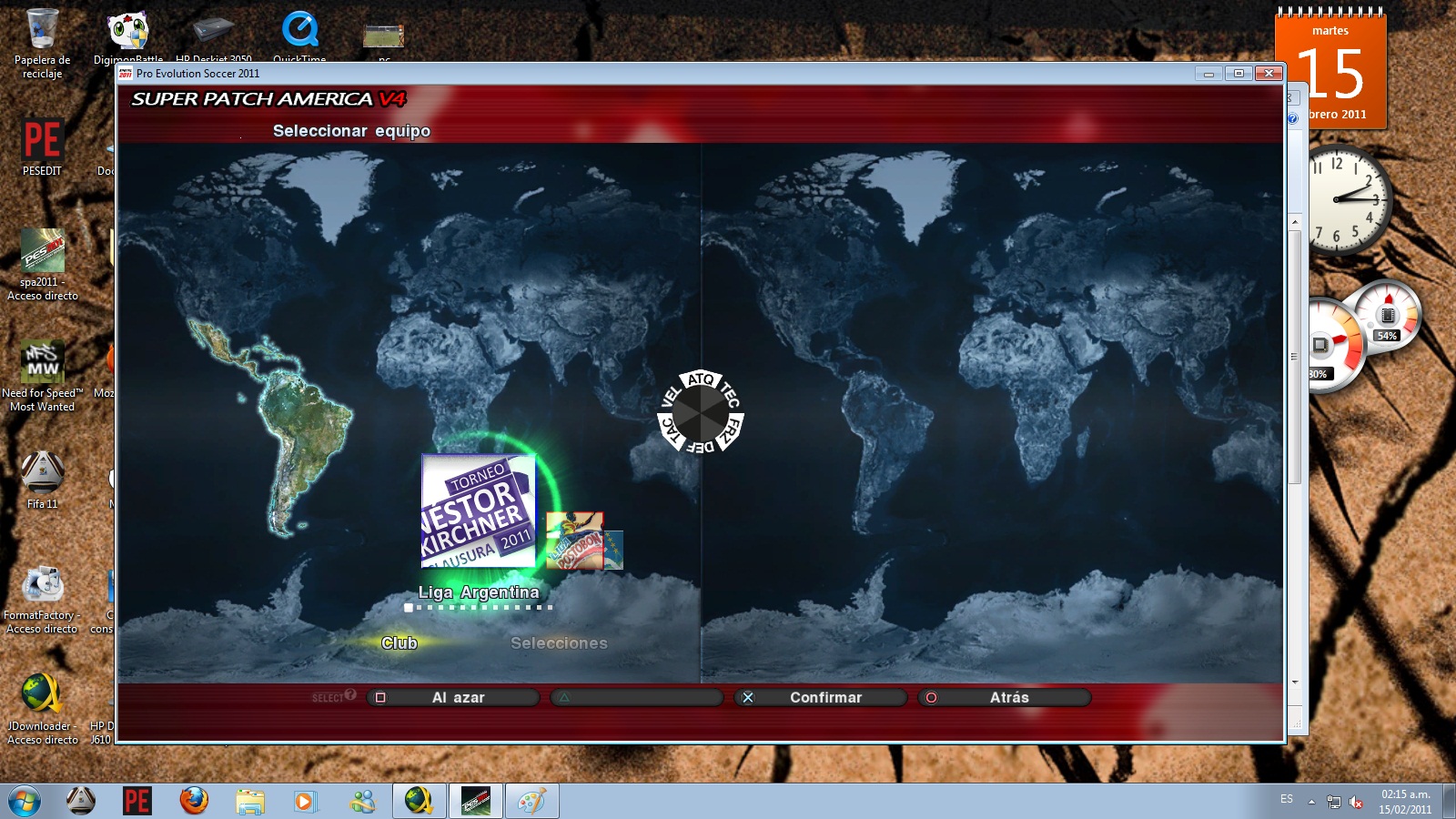Viewport: 1456px width, 819px height.
Task: Open the Papelera de reciclaje desktop icon
Action: [x=42, y=43]
